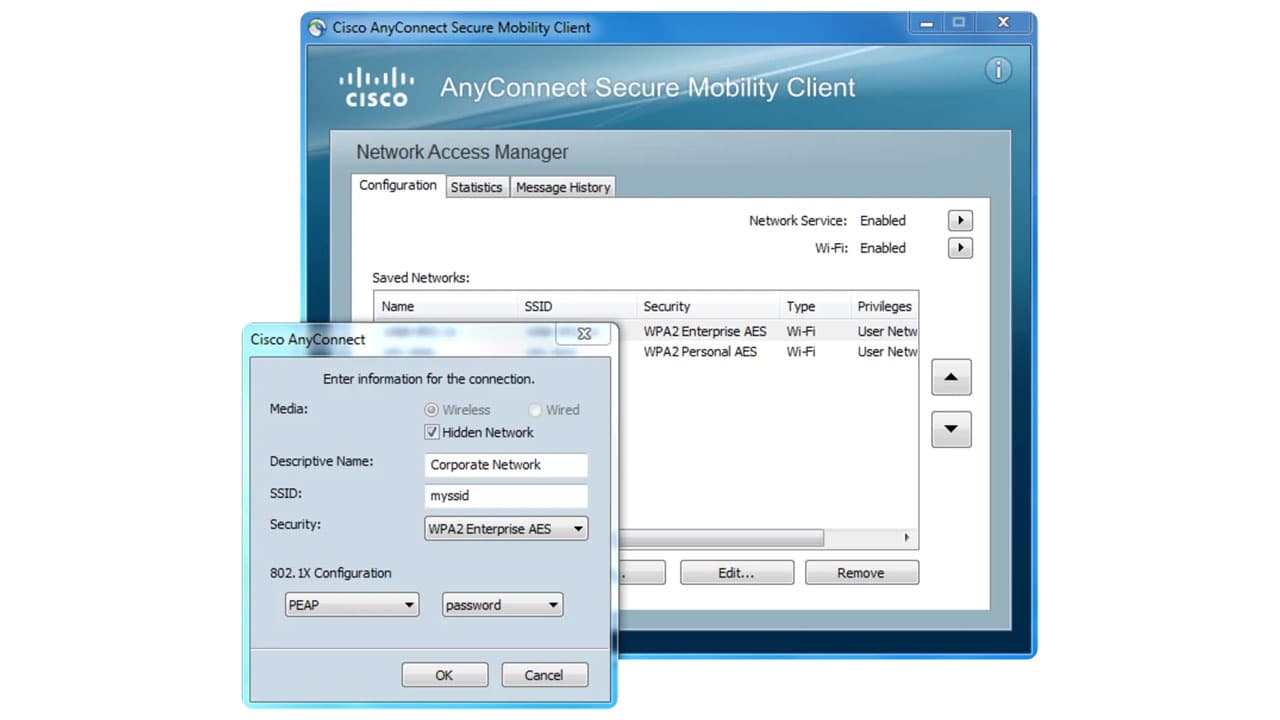Click the Cisco logo
The width and height of the screenshot is (1280, 720).
pos(376,85)
